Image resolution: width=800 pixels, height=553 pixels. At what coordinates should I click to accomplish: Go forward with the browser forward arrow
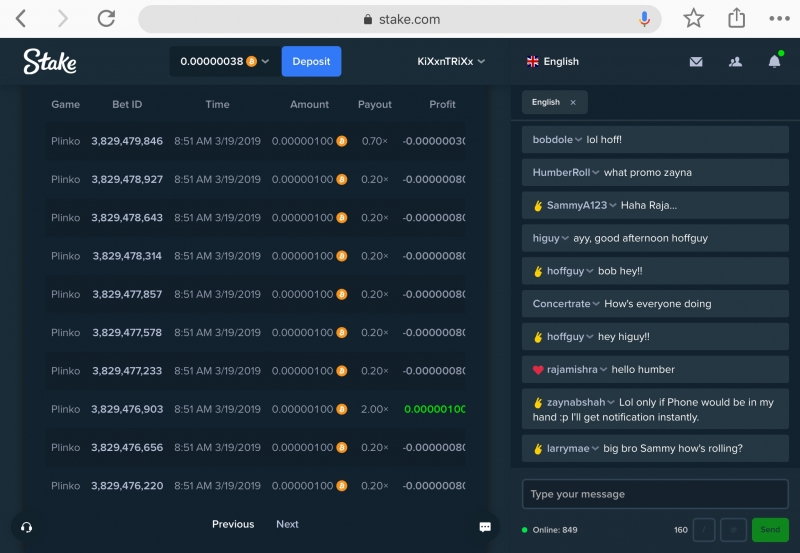point(62,19)
